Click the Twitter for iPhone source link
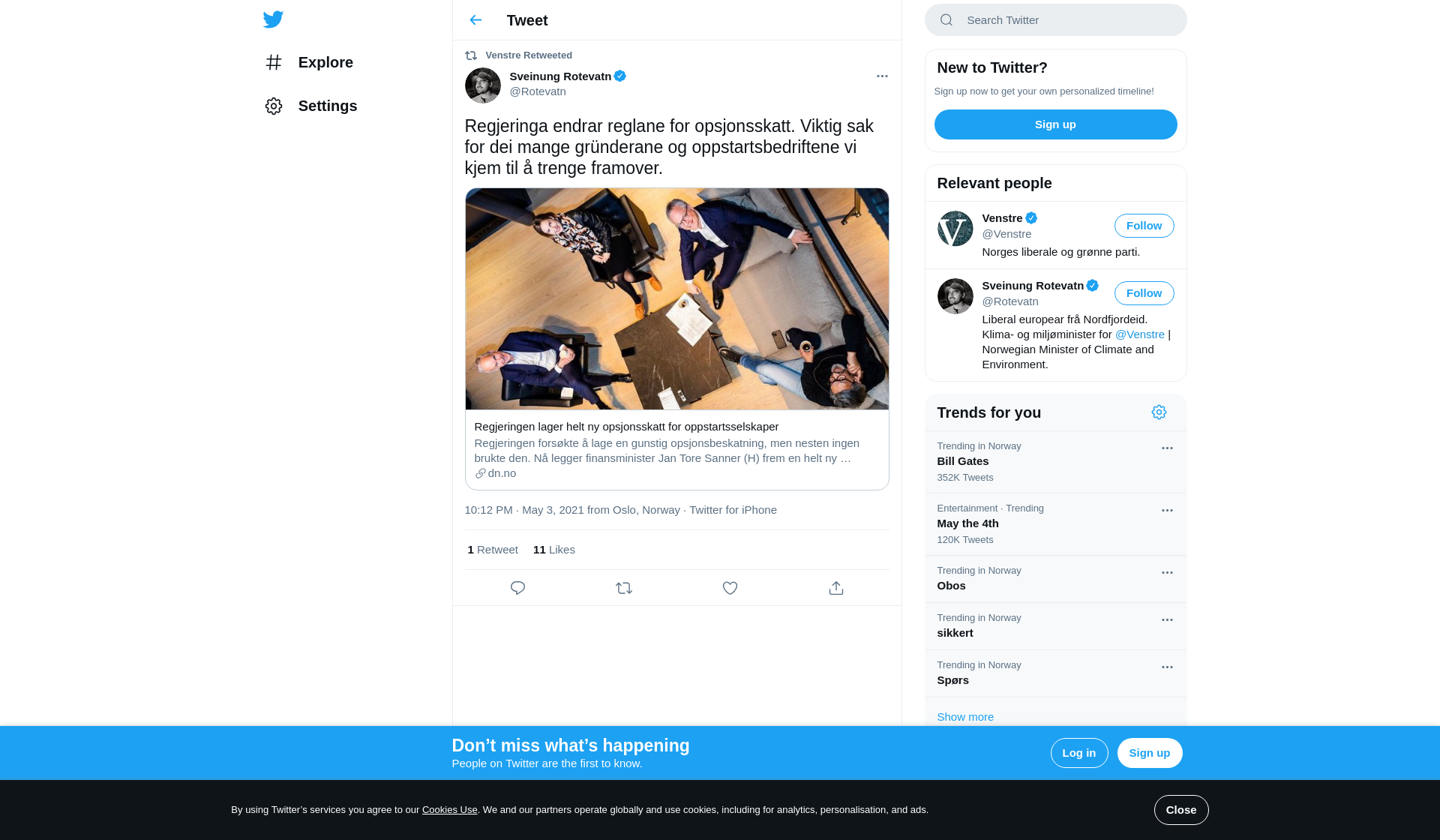The image size is (1440, 840). (733, 510)
